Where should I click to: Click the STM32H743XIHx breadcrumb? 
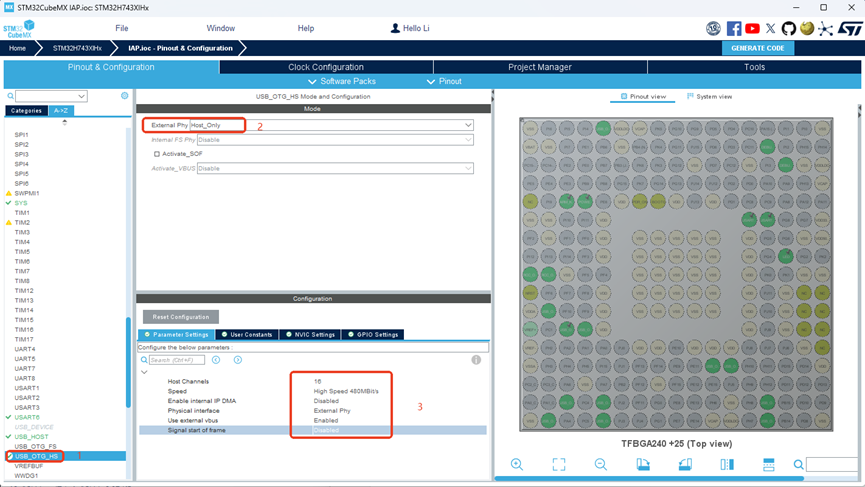(x=77, y=48)
